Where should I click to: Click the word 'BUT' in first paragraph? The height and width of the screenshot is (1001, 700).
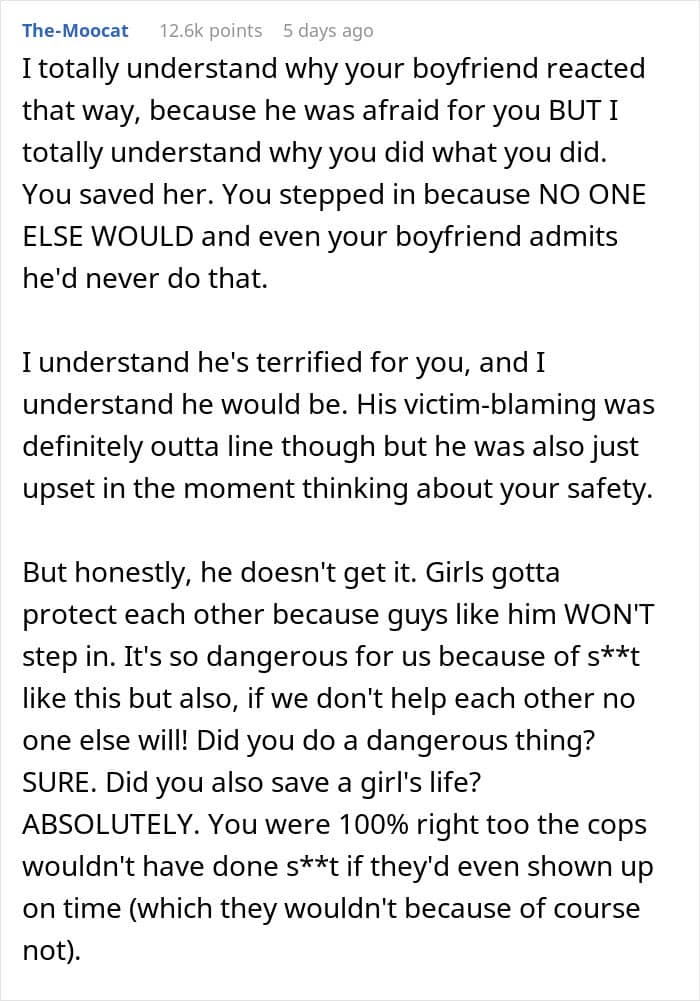(x=575, y=110)
